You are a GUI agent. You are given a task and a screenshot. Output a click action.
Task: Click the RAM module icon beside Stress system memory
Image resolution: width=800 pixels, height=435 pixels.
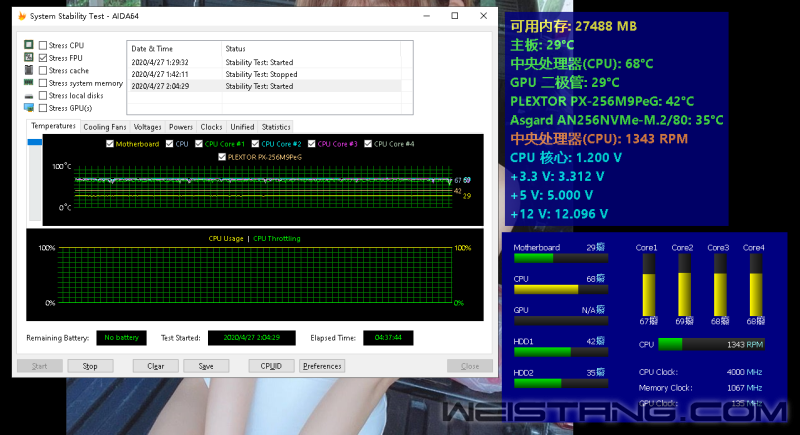(28, 83)
